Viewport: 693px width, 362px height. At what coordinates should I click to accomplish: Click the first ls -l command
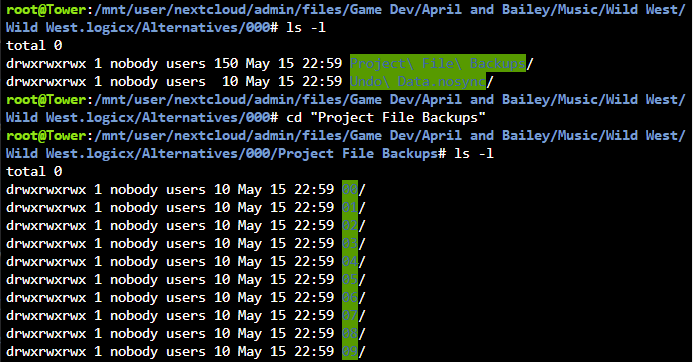click(x=306, y=27)
